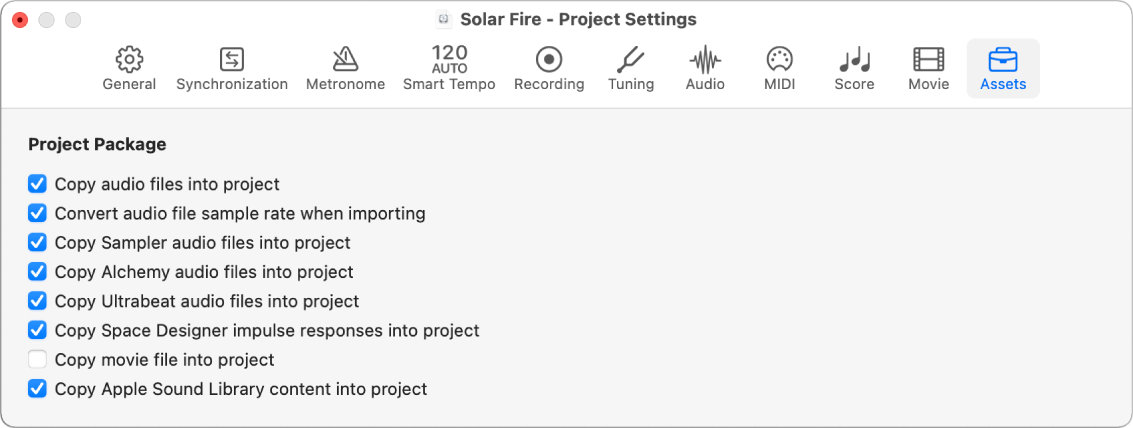The width and height of the screenshot is (1133, 428).
Task: Open the General settings gear icon
Action: pos(129,60)
